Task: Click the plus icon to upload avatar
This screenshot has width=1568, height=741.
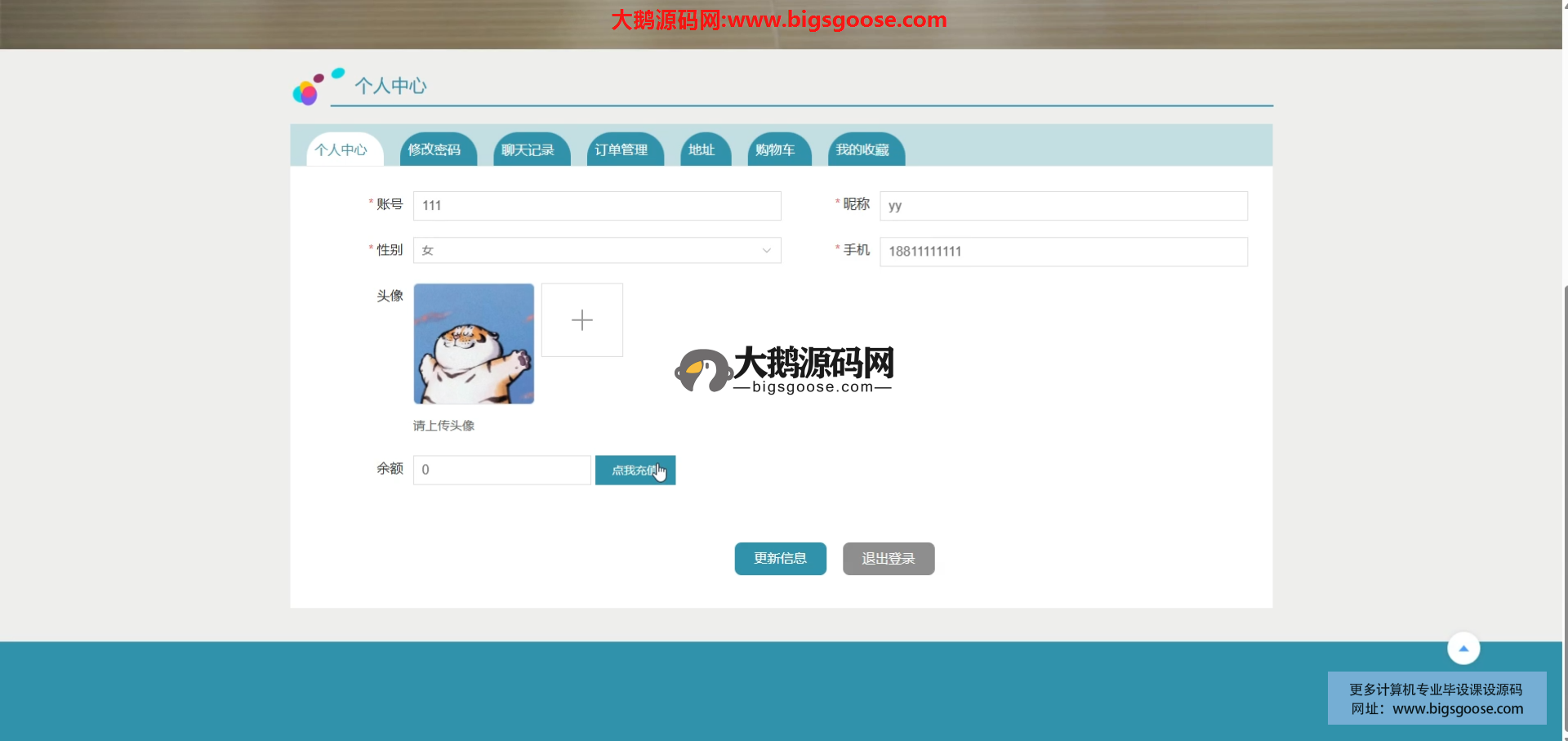Action: click(581, 320)
